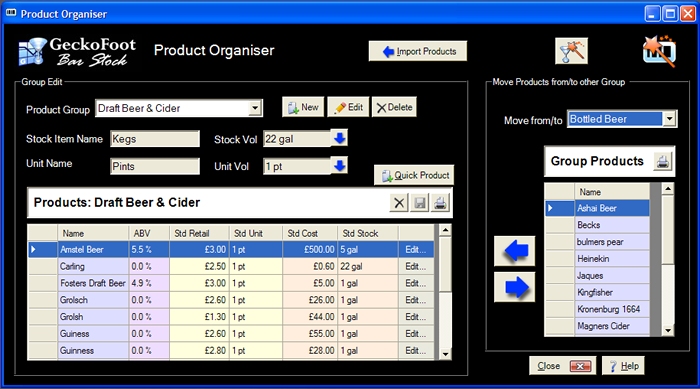Image resolution: width=700 pixels, height=389 pixels.
Task: Select Becks in Group Products
Action: 612,225
